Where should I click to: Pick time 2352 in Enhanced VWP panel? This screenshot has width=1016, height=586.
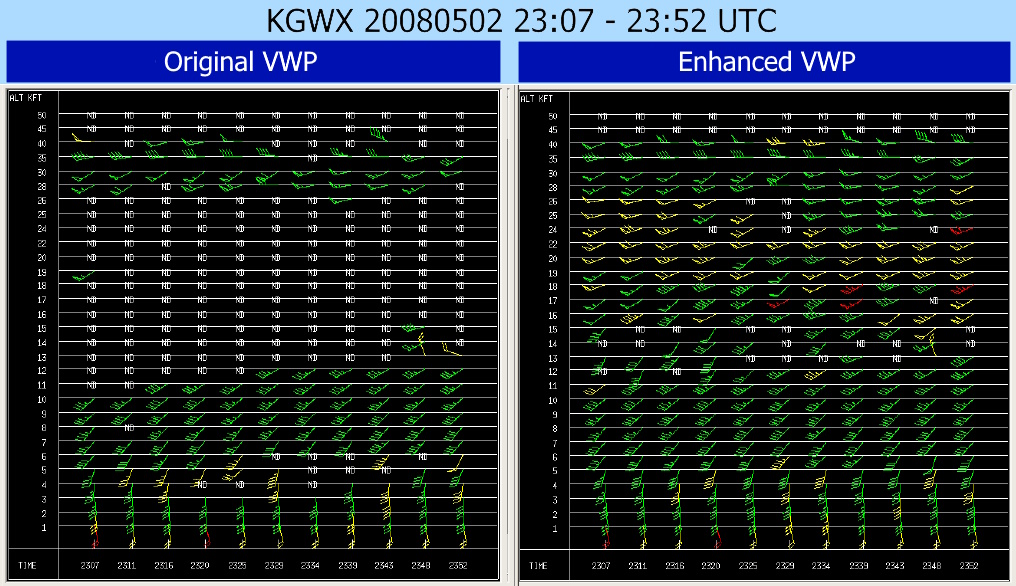(969, 565)
